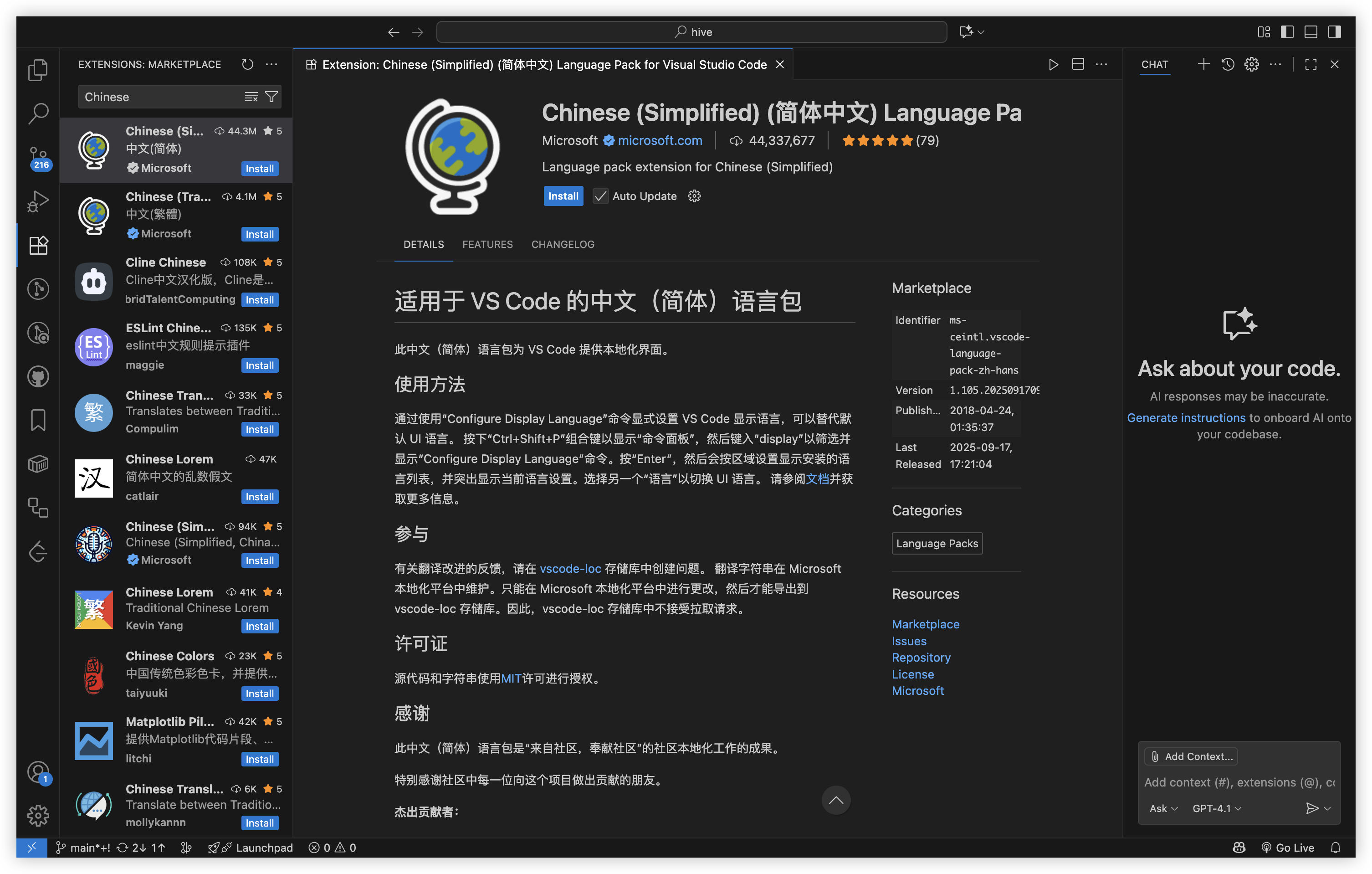
Task: Clear extensions search results icon
Action: [x=251, y=97]
